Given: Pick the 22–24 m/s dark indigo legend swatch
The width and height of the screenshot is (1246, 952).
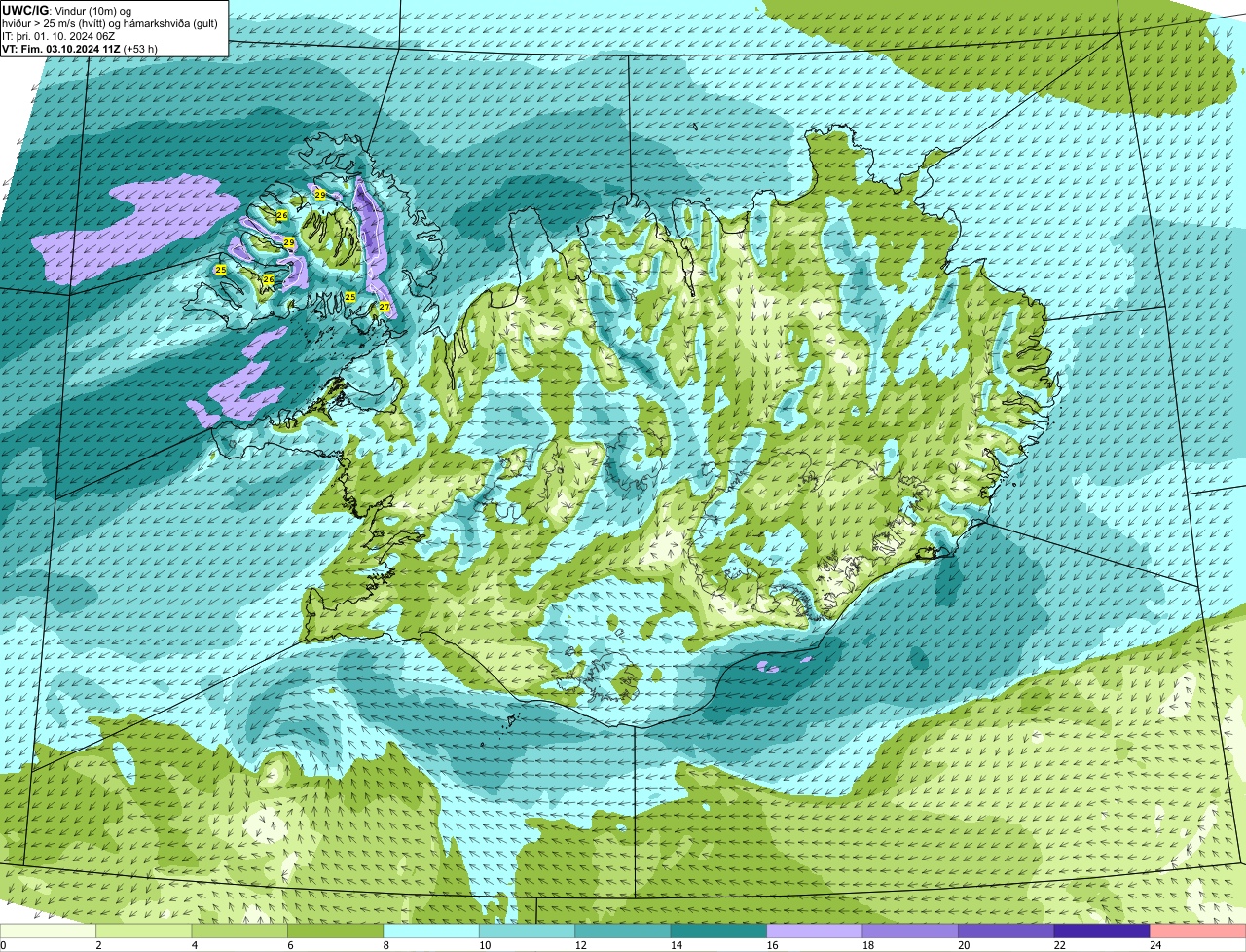Looking at the screenshot, I should pyautogui.click(x=1102, y=931).
